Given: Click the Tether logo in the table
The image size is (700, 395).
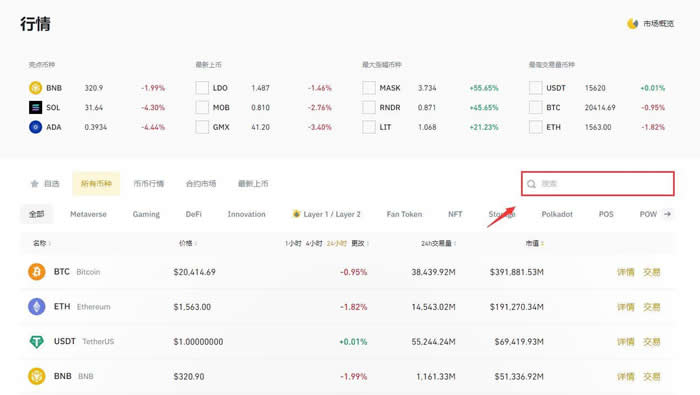Looking at the screenshot, I should point(37,341).
